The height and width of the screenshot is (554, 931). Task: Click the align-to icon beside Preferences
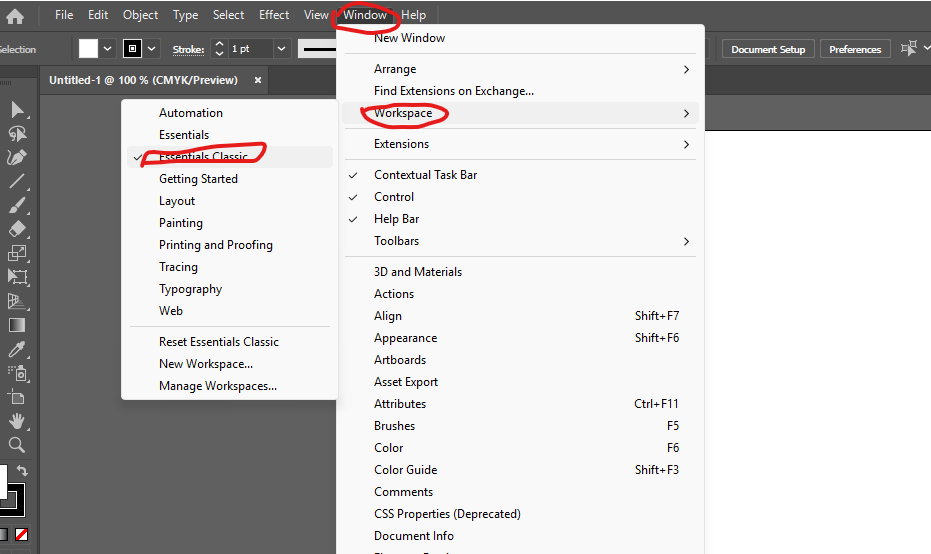point(908,49)
